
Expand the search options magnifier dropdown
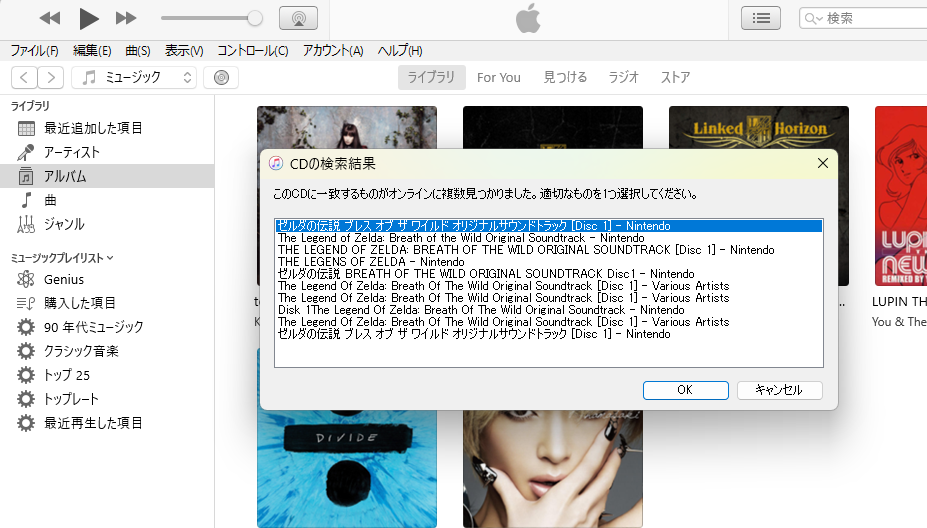815,19
